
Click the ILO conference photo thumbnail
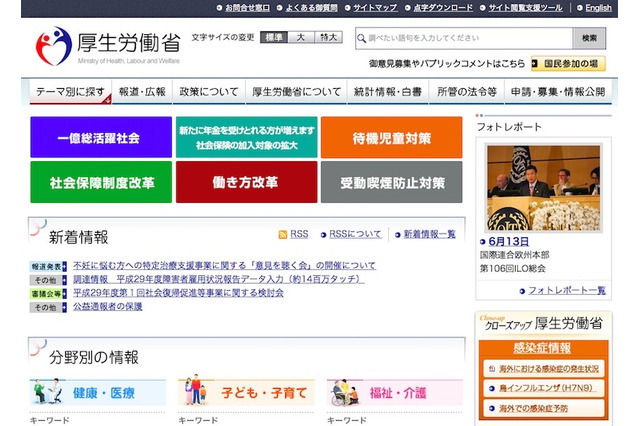point(543,188)
